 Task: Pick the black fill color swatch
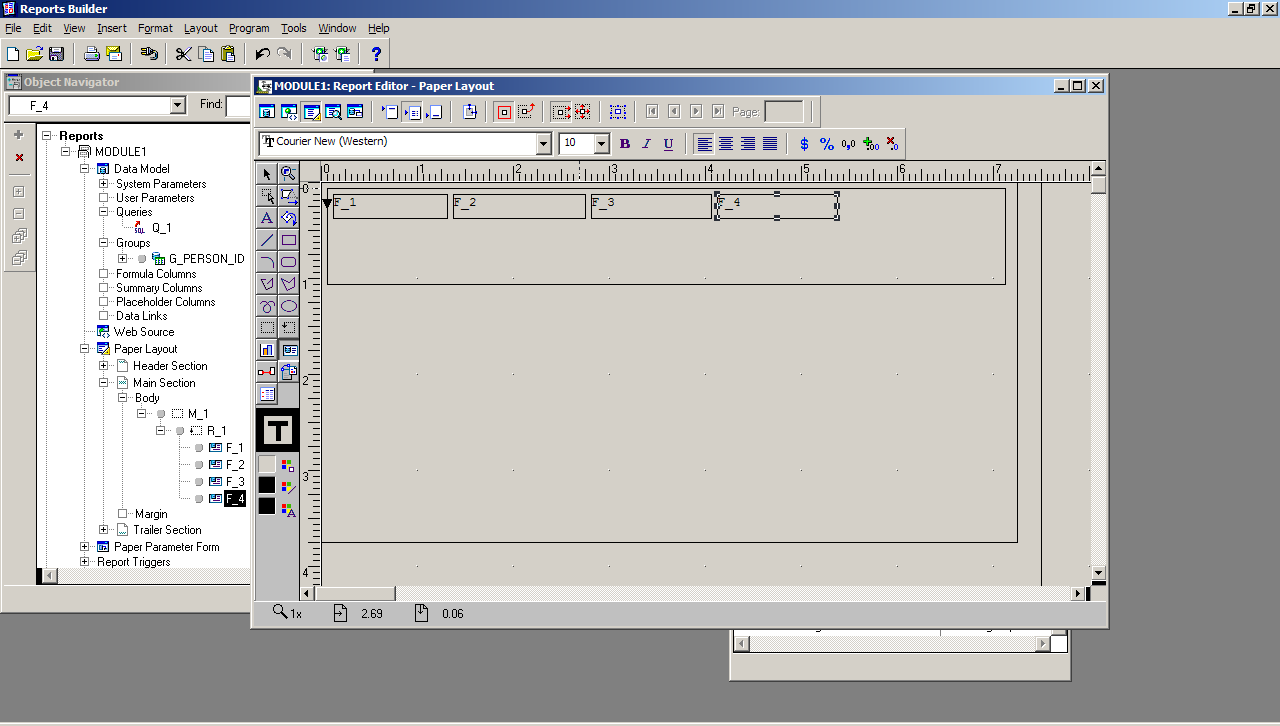click(x=265, y=484)
